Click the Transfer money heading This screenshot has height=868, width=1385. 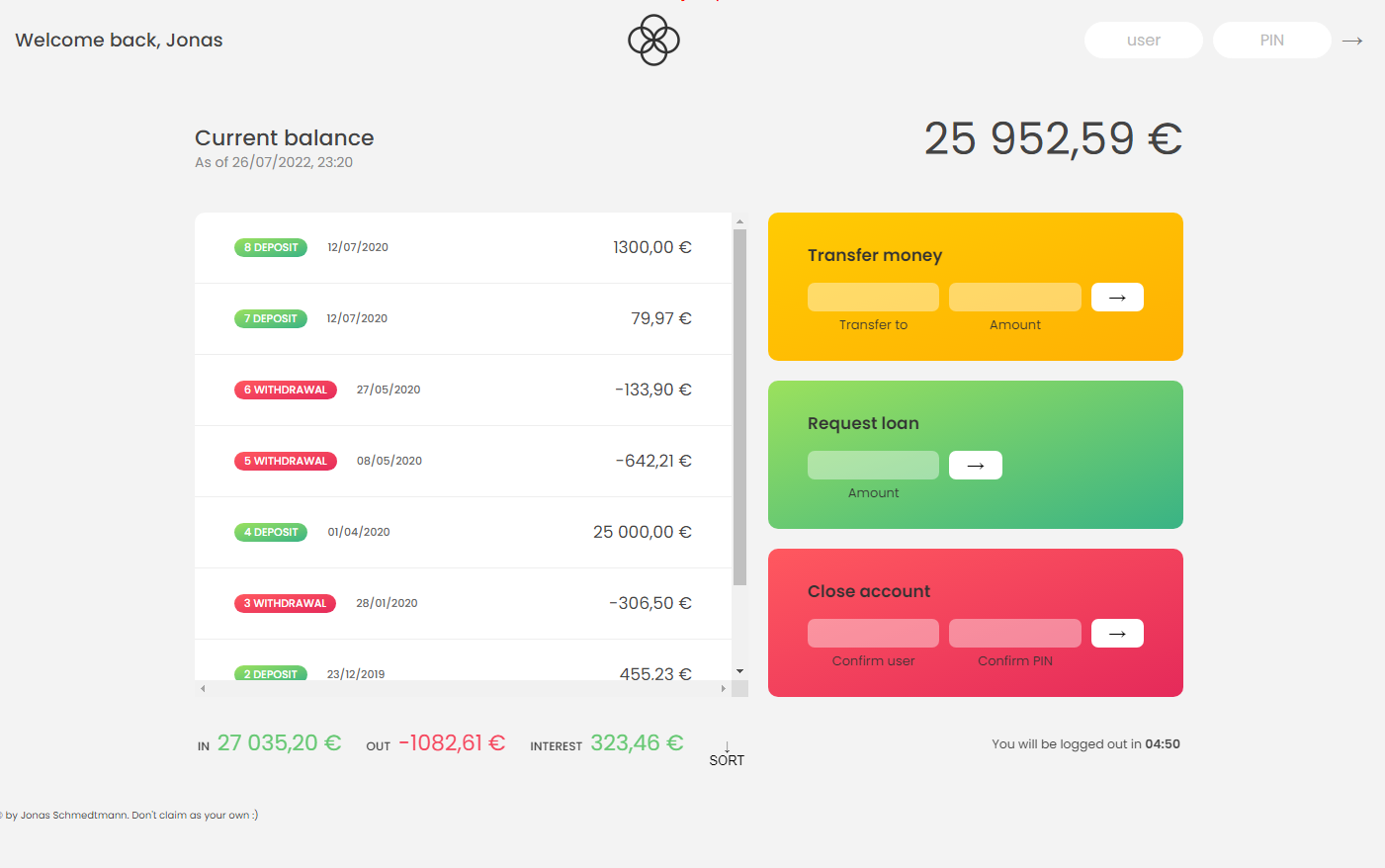[875, 255]
